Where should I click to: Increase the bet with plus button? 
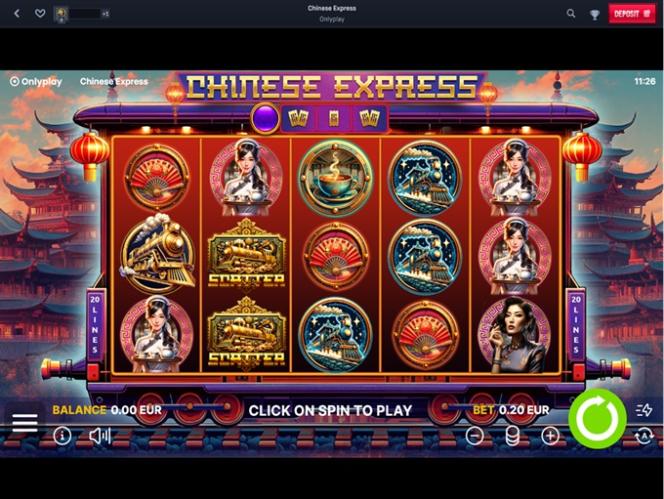point(550,435)
